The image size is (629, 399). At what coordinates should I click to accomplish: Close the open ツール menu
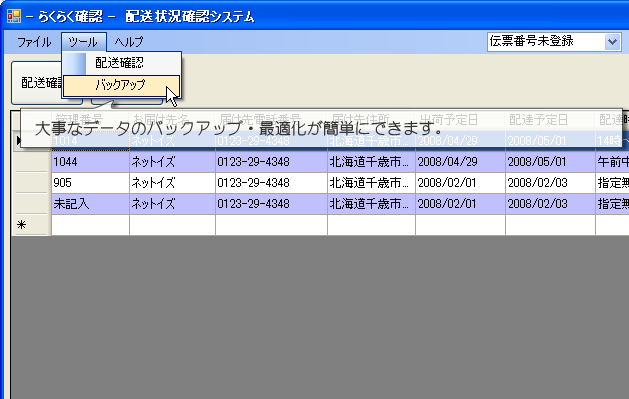tap(83, 42)
